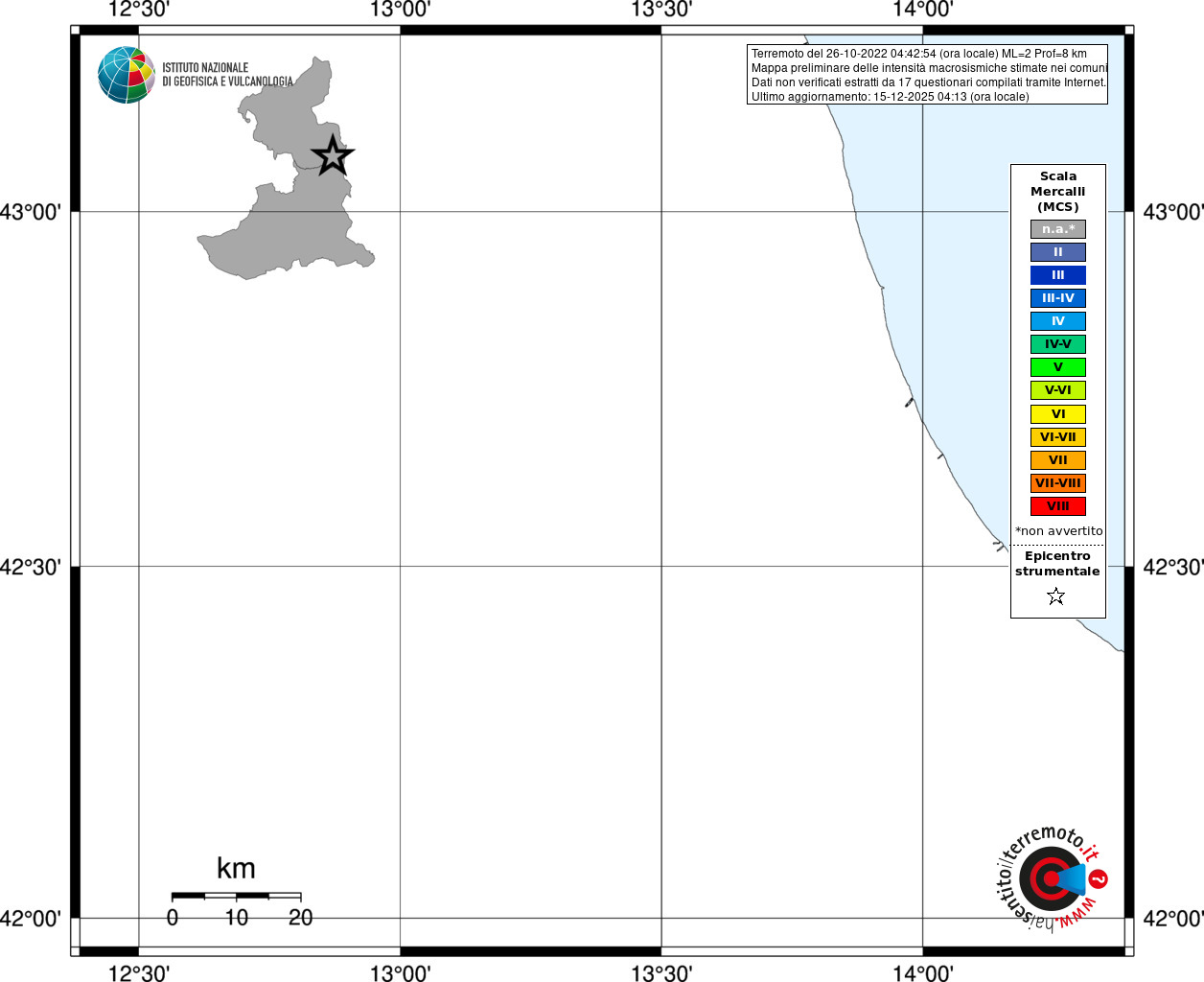Image resolution: width=1204 pixels, height=982 pixels.
Task: Click the yellow VI legend swatch
Action: pos(1058,414)
